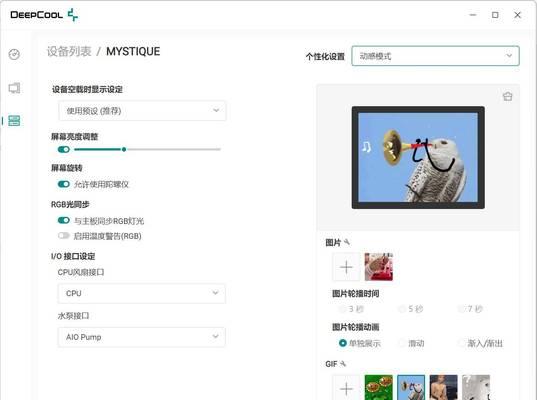The image size is (537, 400).
Task: Select the 单独展示 animation radio button
Action: pyautogui.click(x=342, y=343)
